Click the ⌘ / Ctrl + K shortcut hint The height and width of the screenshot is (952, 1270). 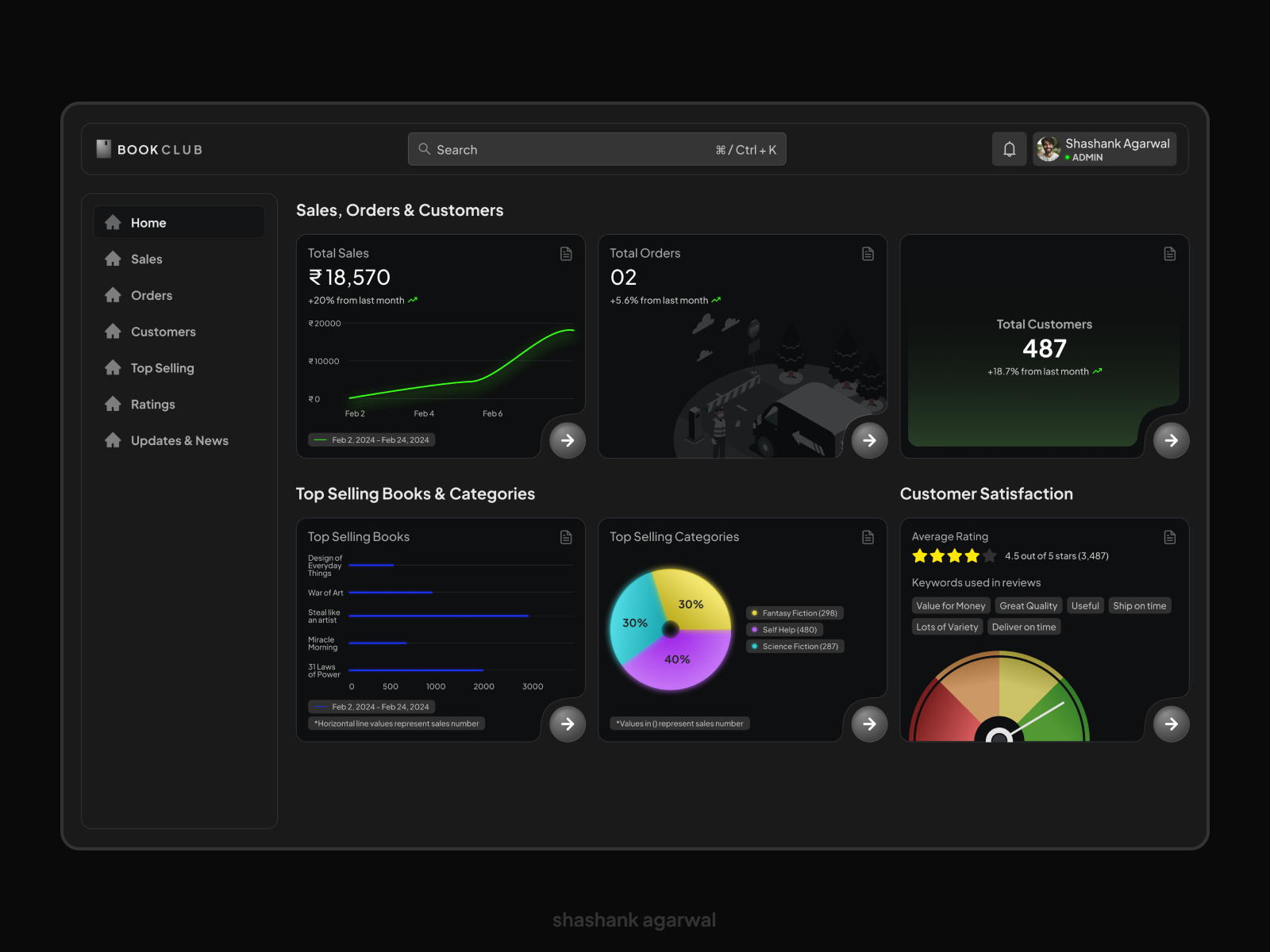click(746, 150)
